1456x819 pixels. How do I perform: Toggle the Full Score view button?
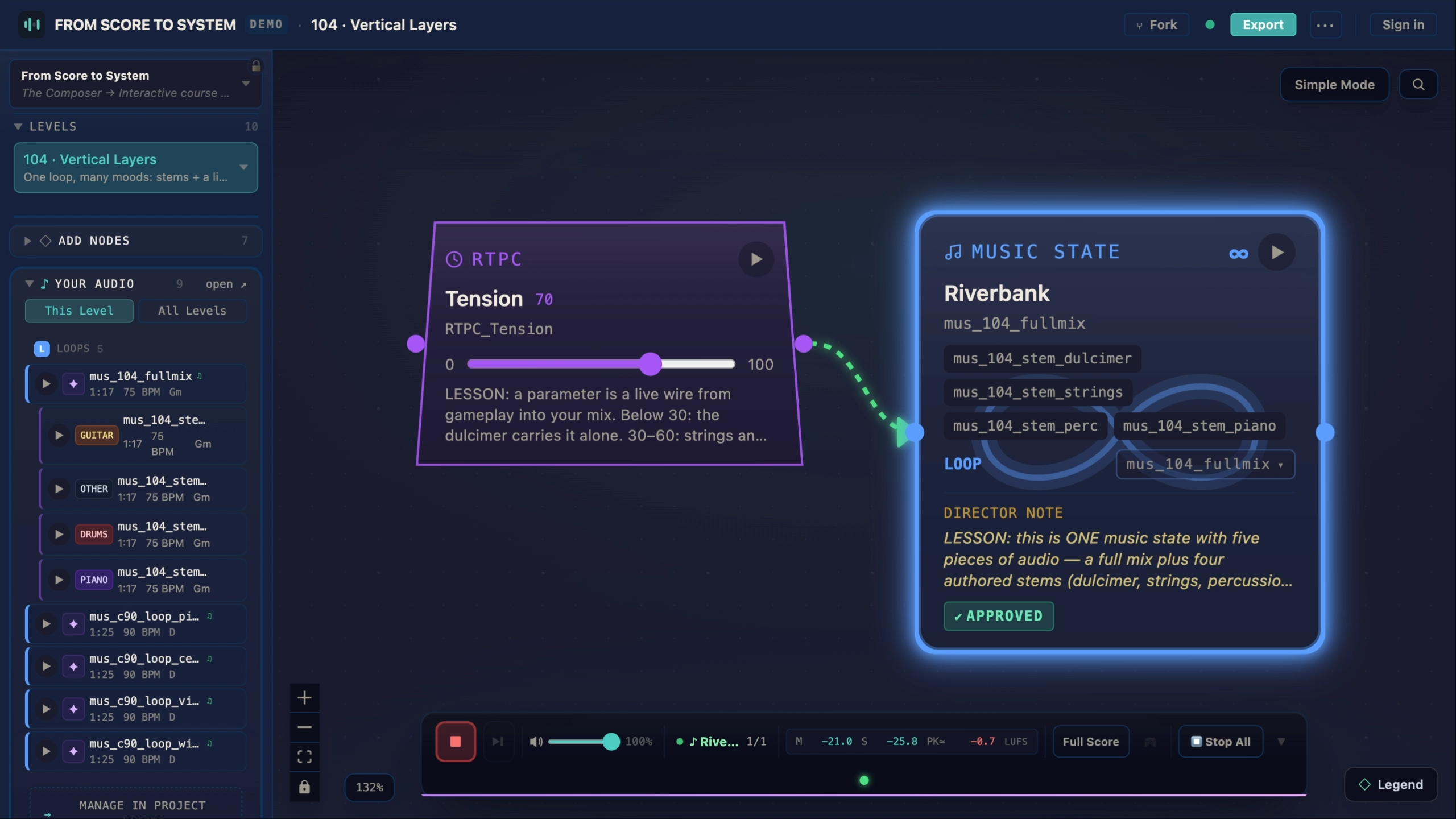tap(1091, 742)
